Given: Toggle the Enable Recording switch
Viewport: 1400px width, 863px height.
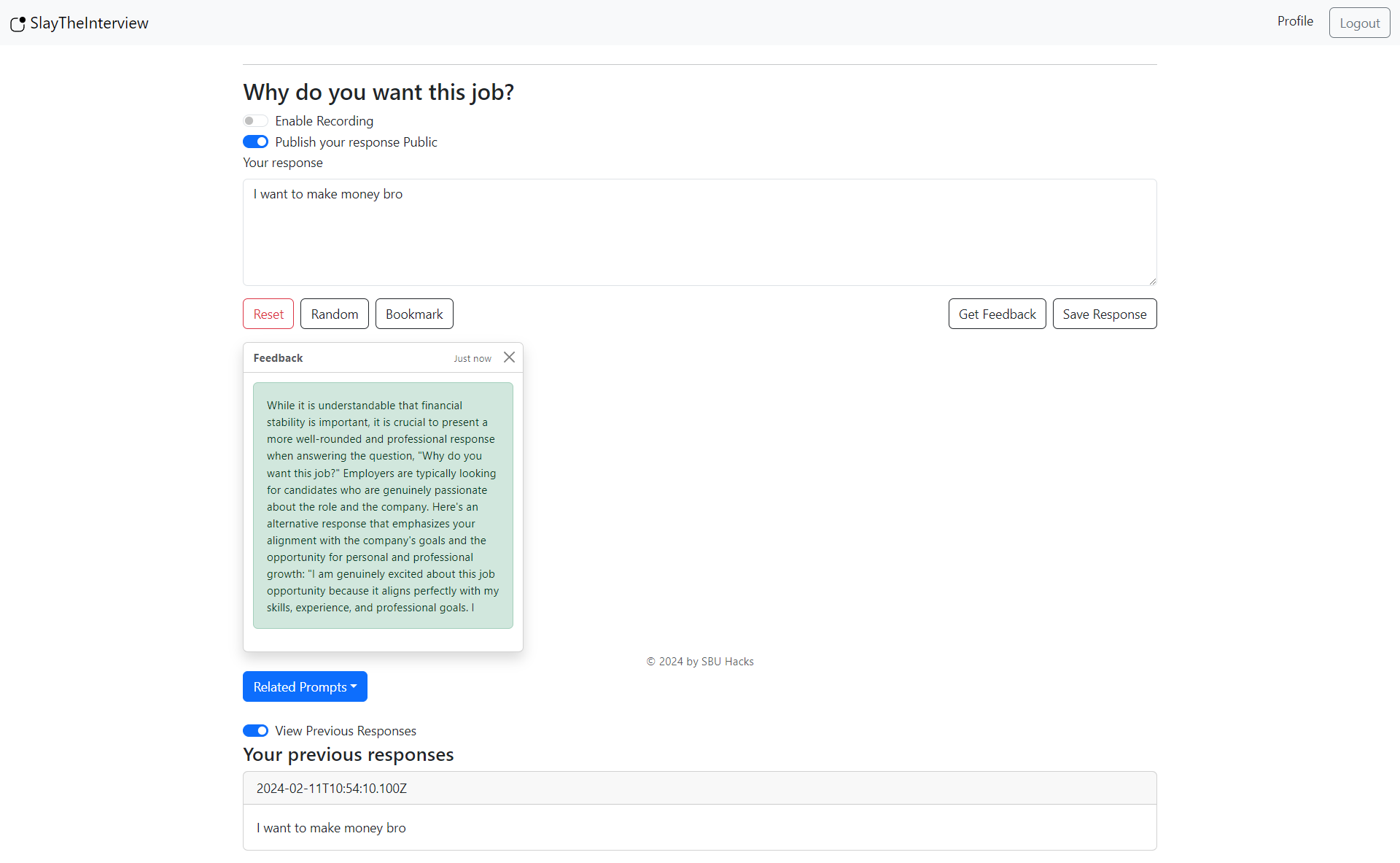Looking at the screenshot, I should tap(255, 121).
